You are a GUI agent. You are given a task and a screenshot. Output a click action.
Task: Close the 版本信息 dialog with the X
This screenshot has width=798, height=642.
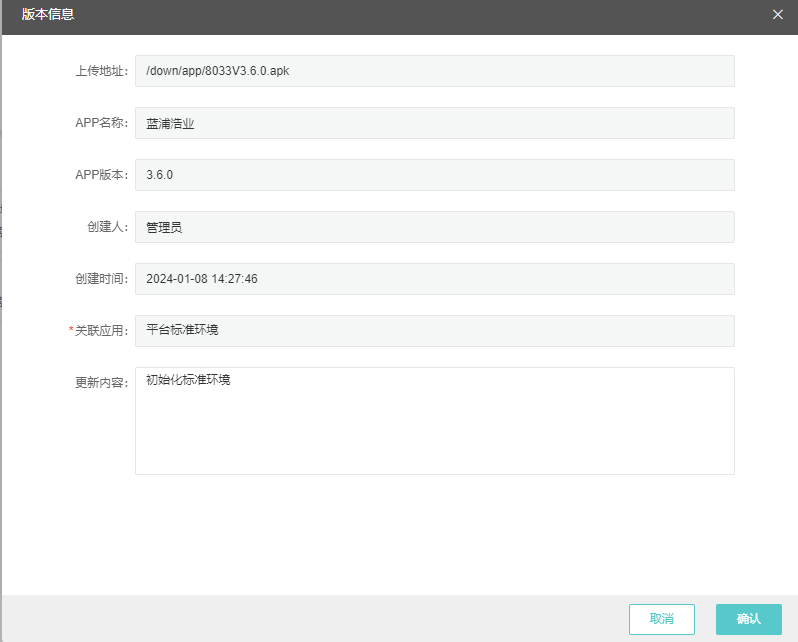pos(777,15)
